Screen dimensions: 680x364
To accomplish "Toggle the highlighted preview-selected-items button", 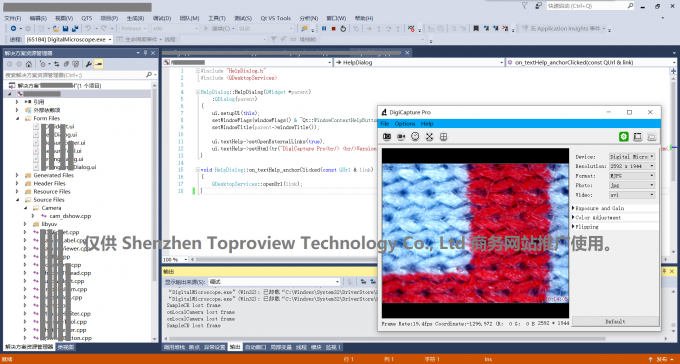I will [x=99, y=64].
